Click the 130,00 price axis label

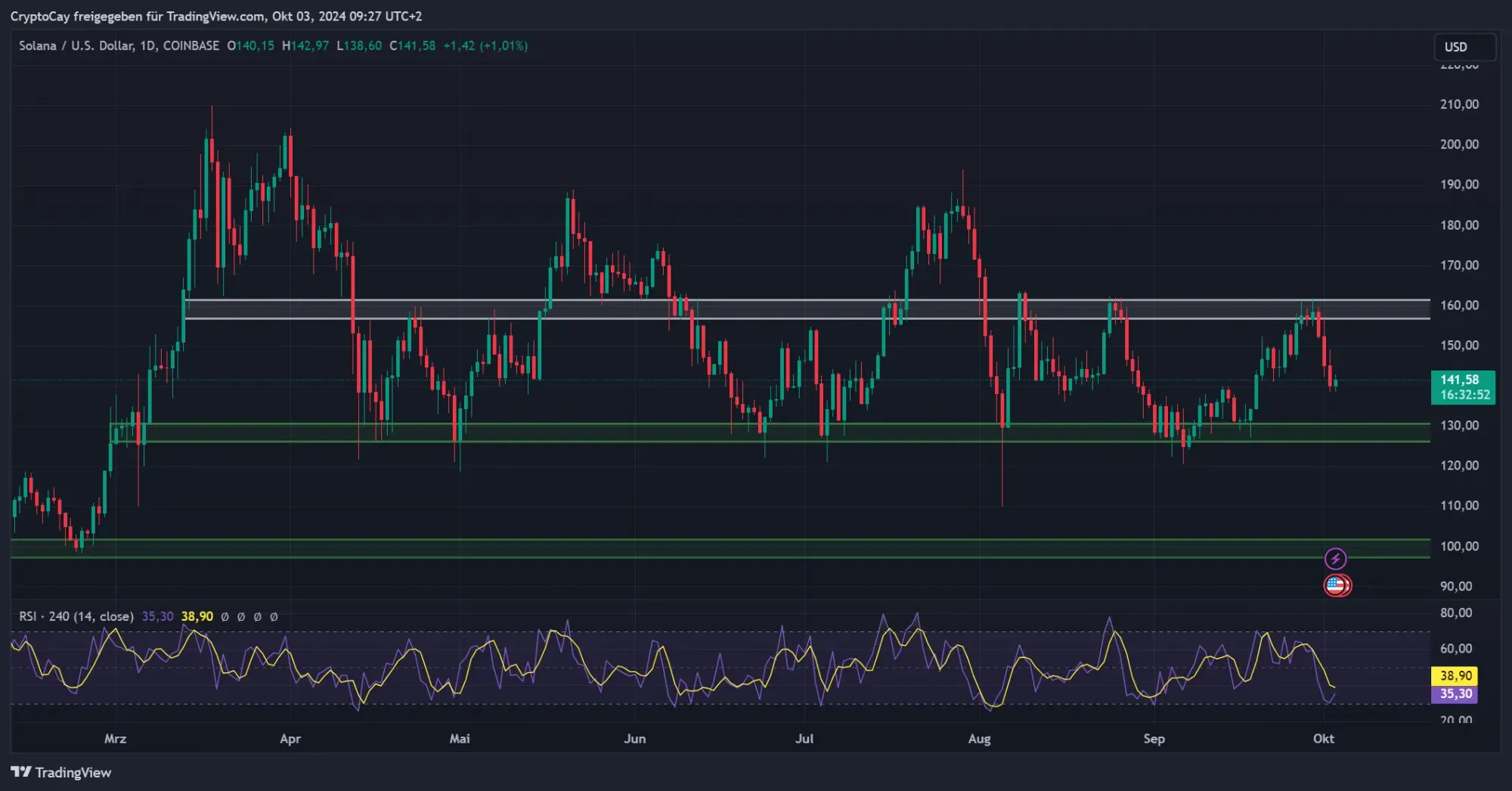[1459, 426]
